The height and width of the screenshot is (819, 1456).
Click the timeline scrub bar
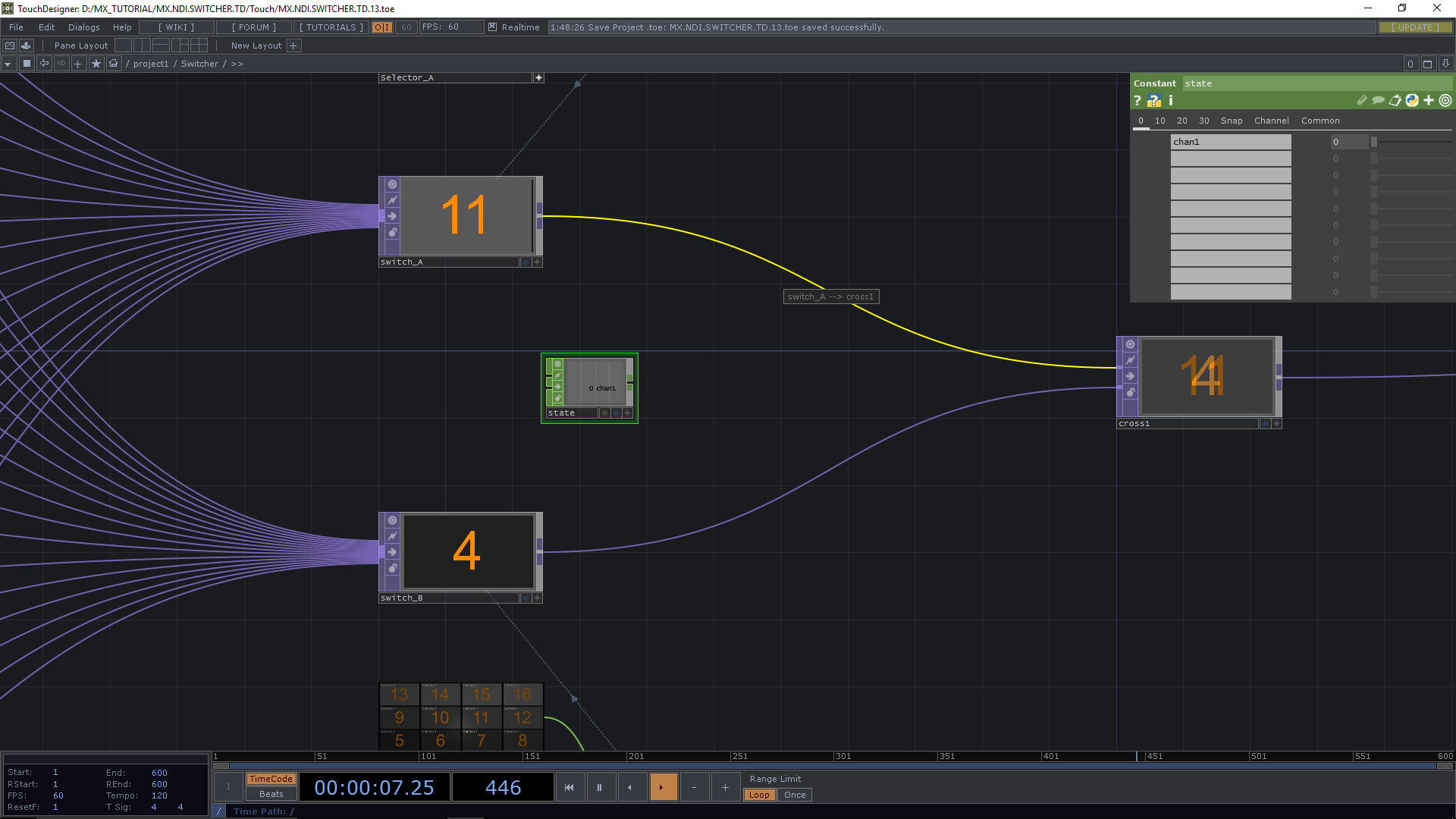coord(833,765)
